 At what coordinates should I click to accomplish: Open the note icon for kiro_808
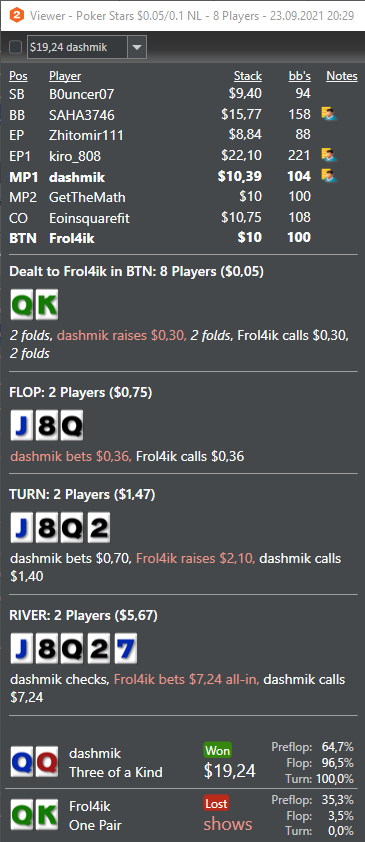328,155
